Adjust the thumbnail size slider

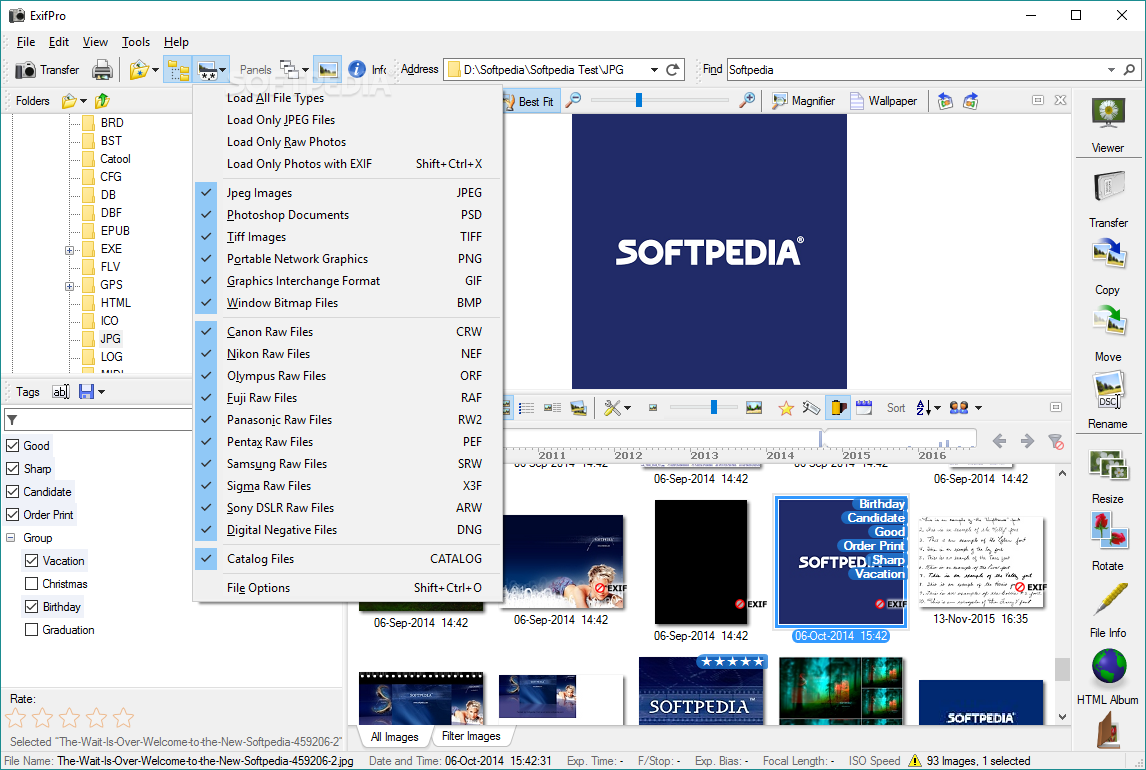point(713,408)
